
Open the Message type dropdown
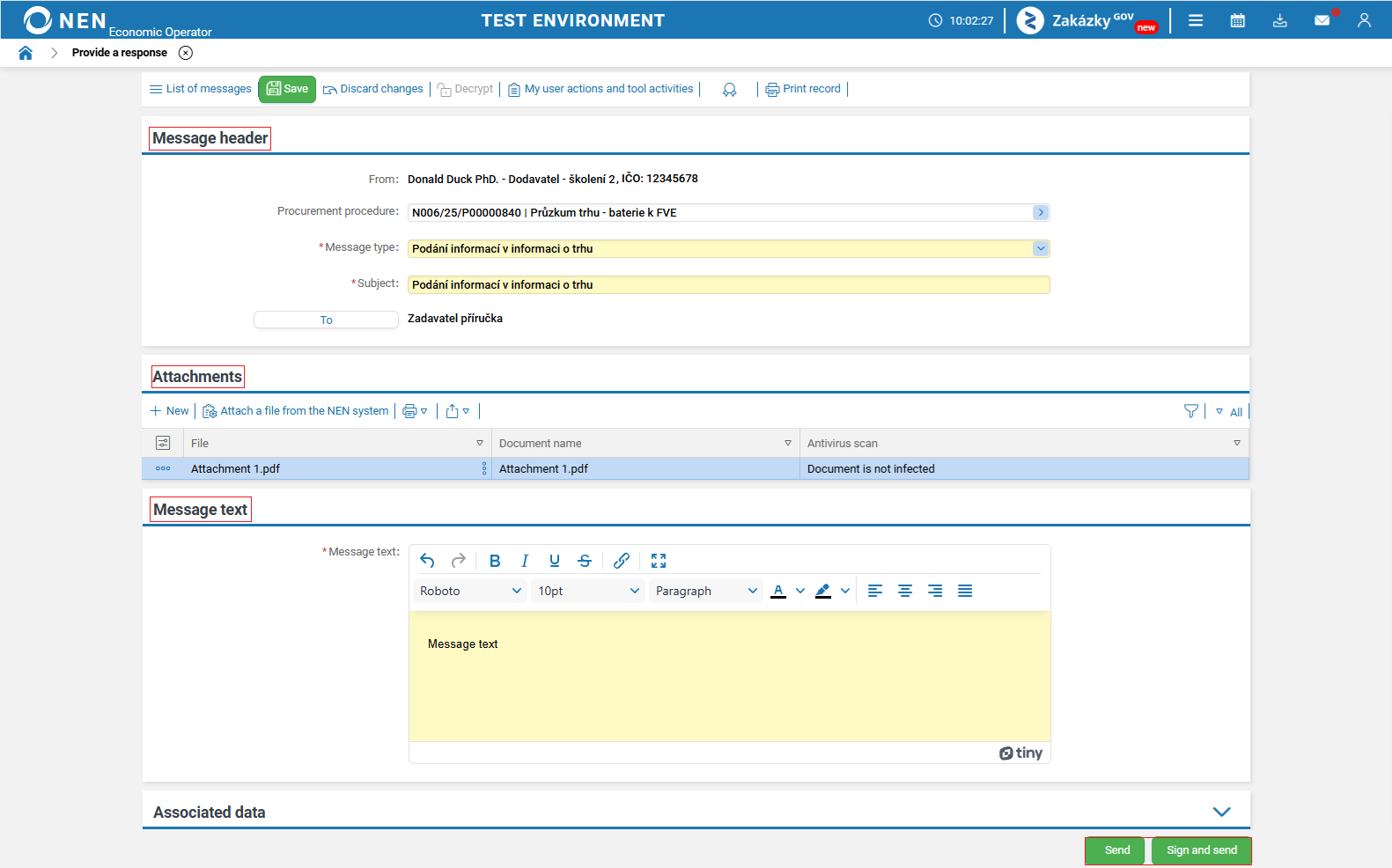[1041, 248]
